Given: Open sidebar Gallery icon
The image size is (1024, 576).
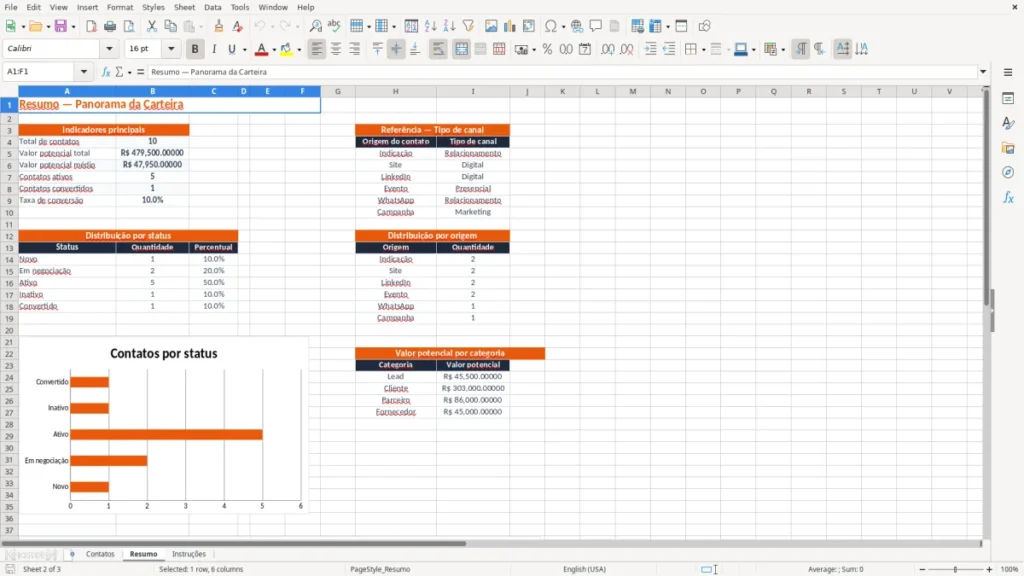Looking at the screenshot, I should 1008,148.
